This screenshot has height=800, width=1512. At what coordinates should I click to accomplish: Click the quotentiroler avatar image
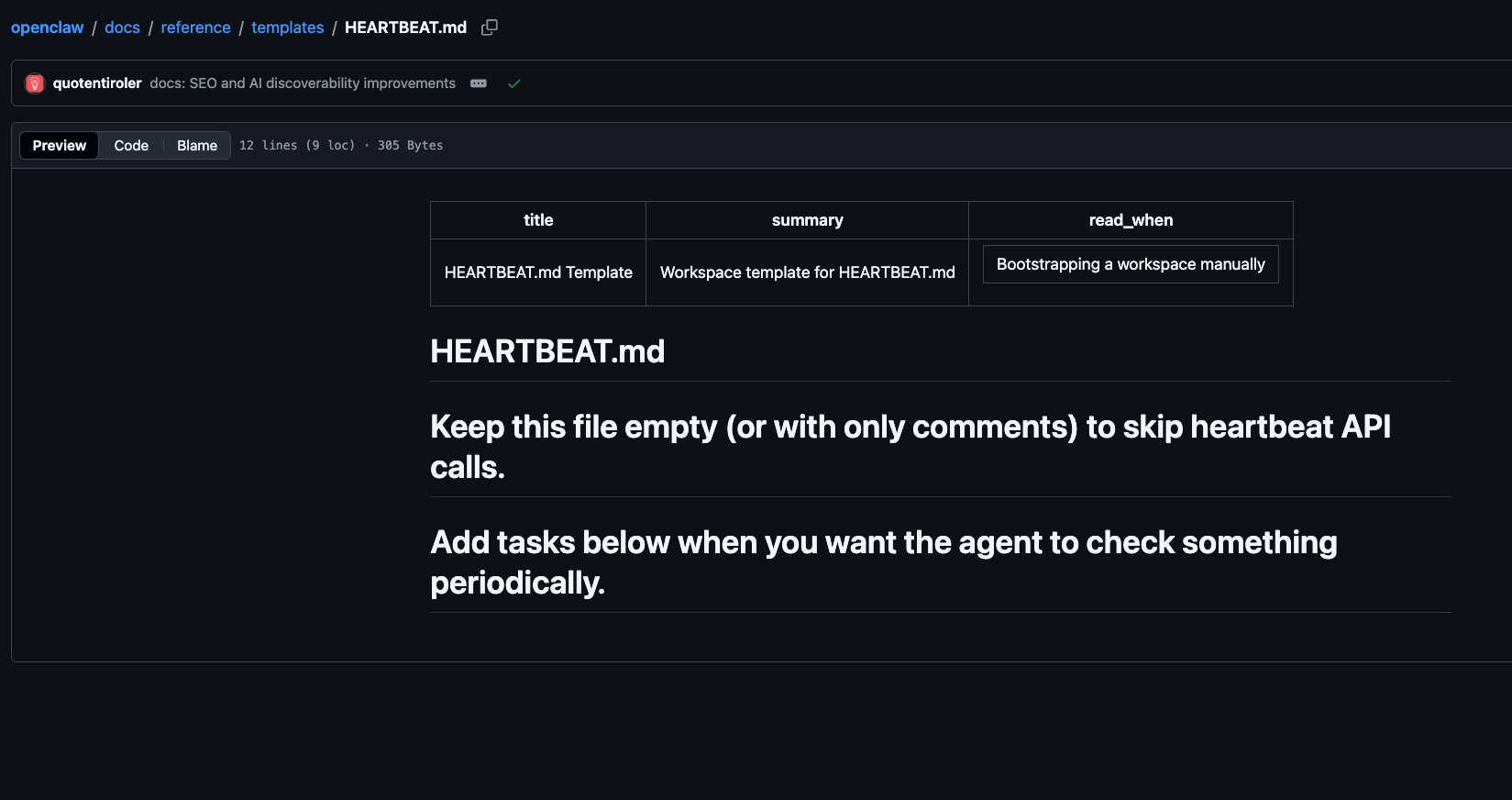coord(35,83)
